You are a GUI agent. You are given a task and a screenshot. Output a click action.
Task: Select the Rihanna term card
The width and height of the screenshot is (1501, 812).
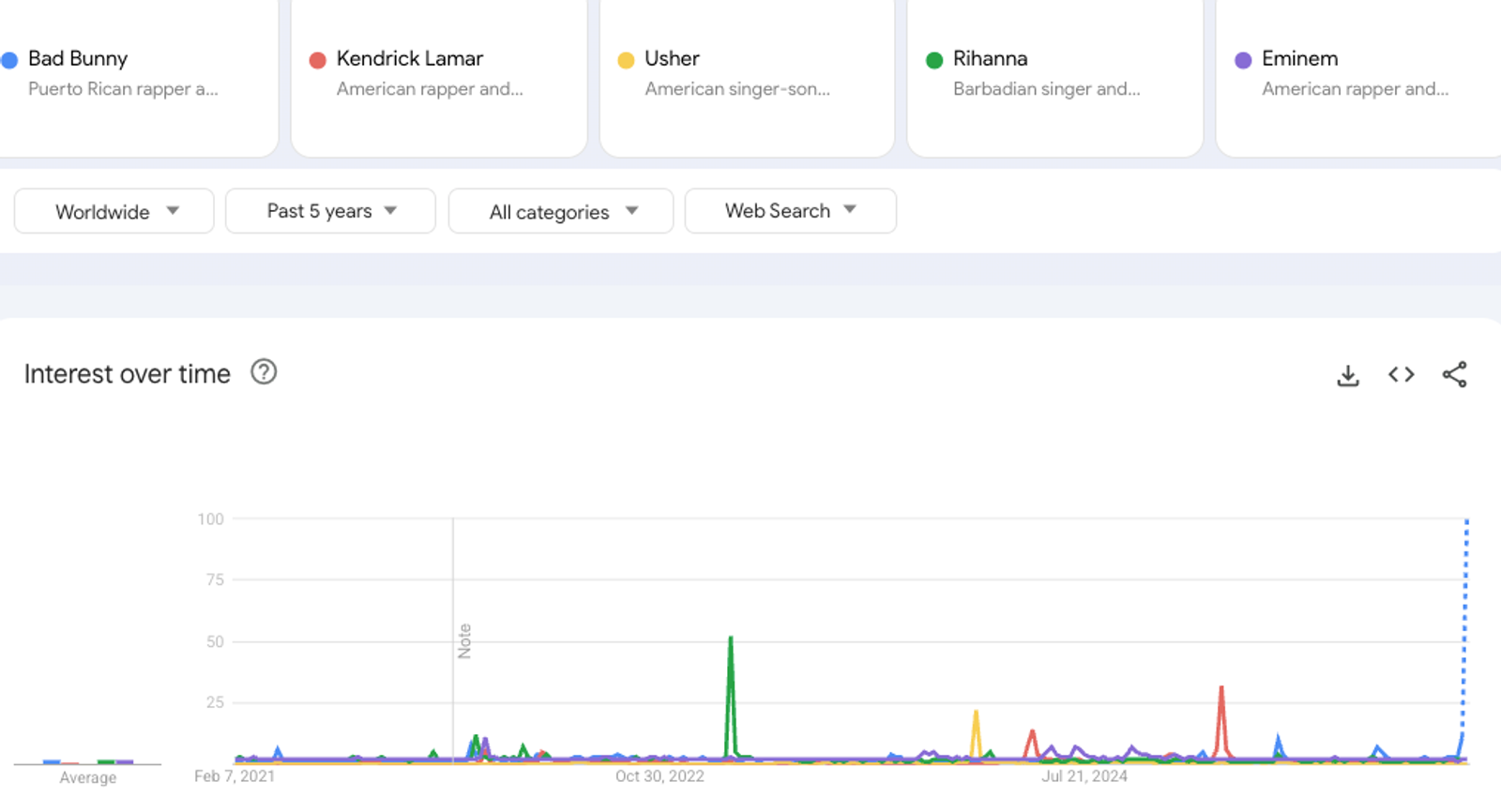[x=1055, y=75]
